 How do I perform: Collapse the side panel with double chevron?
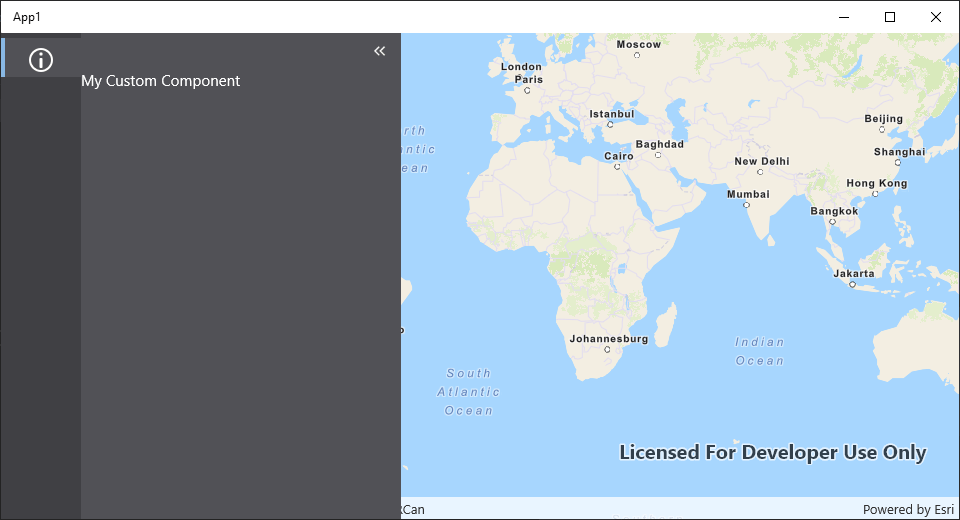coord(380,51)
